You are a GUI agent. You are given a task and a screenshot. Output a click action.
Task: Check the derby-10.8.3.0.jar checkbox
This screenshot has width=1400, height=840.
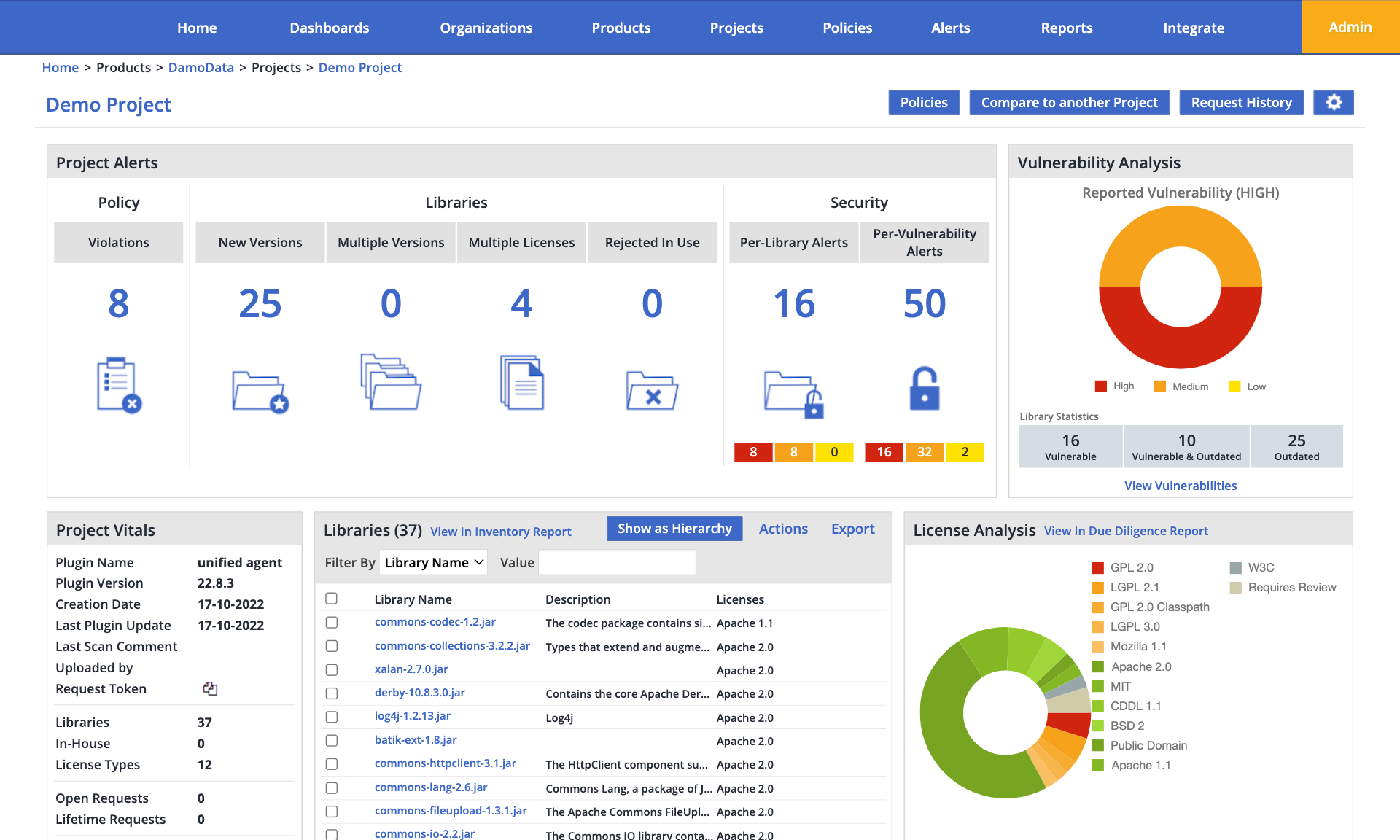(x=332, y=693)
